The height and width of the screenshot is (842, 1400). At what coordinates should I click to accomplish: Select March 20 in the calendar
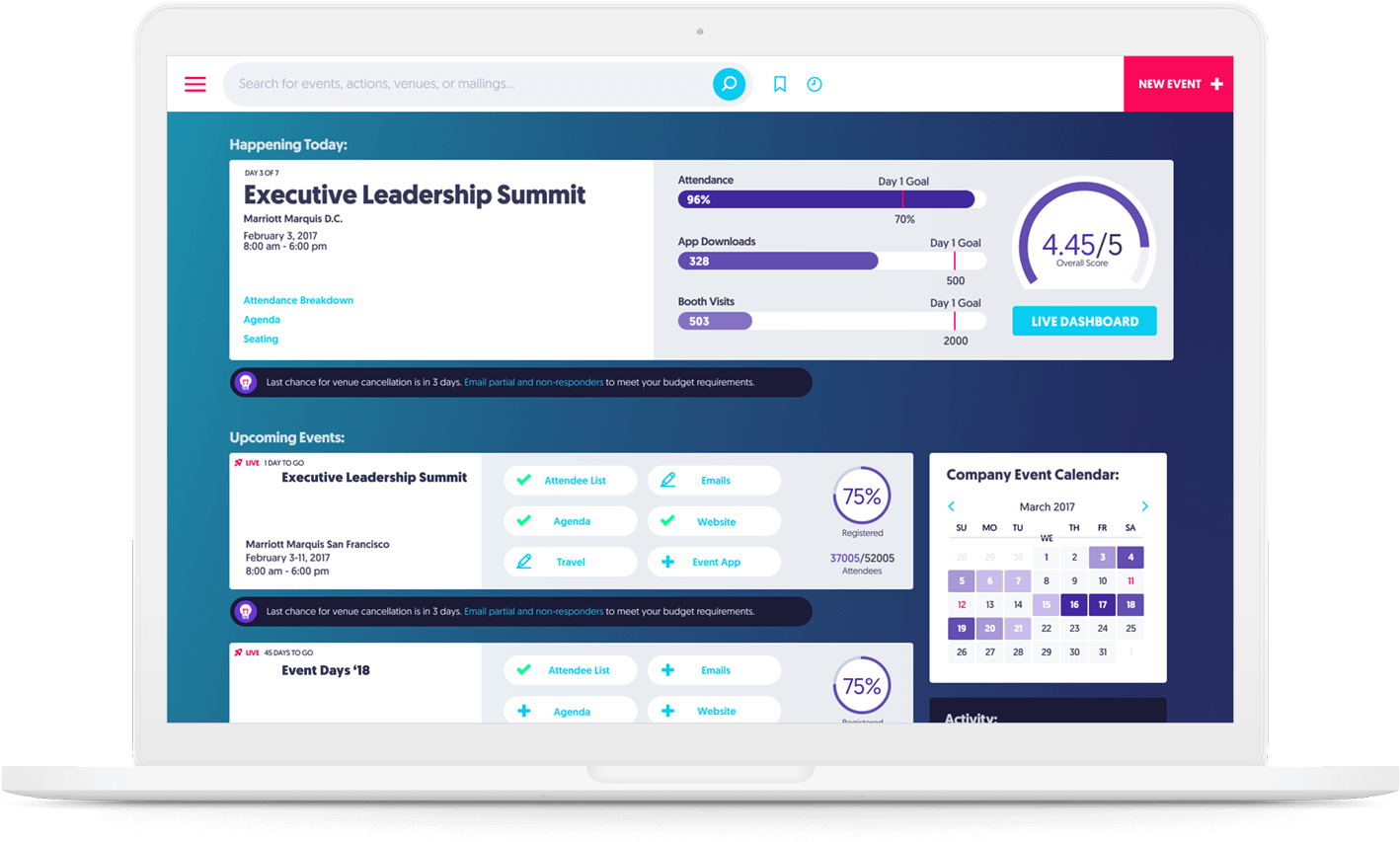(989, 628)
